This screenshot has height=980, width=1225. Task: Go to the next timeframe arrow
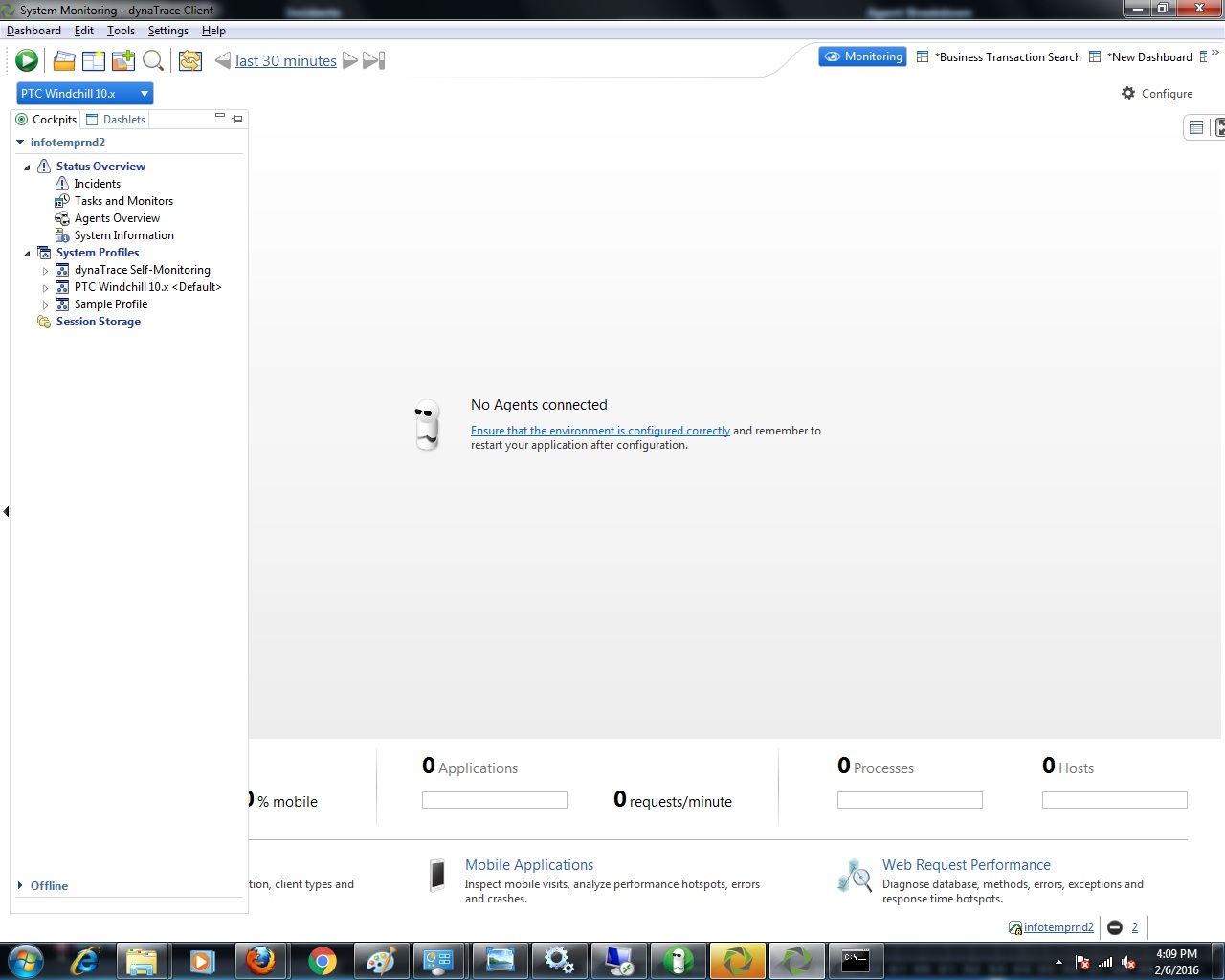[350, 60]
